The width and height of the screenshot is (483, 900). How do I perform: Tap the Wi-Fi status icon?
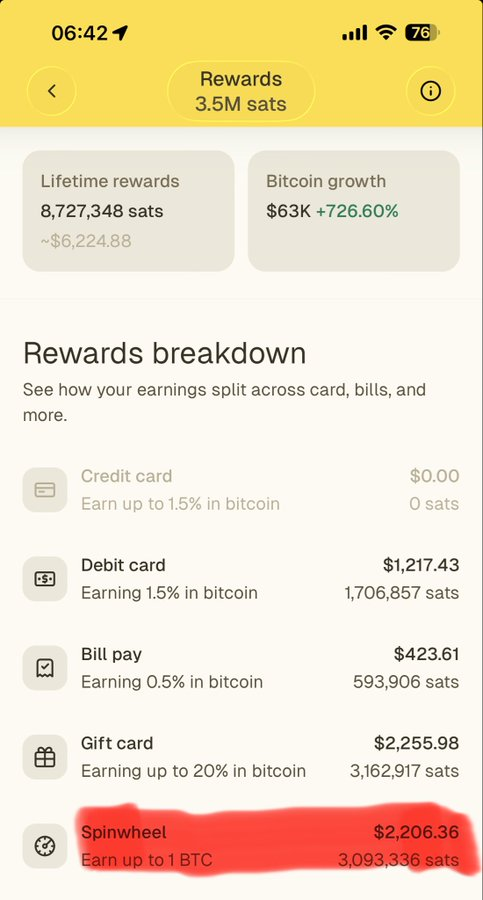pyautogui.click(x=387, y=33)
